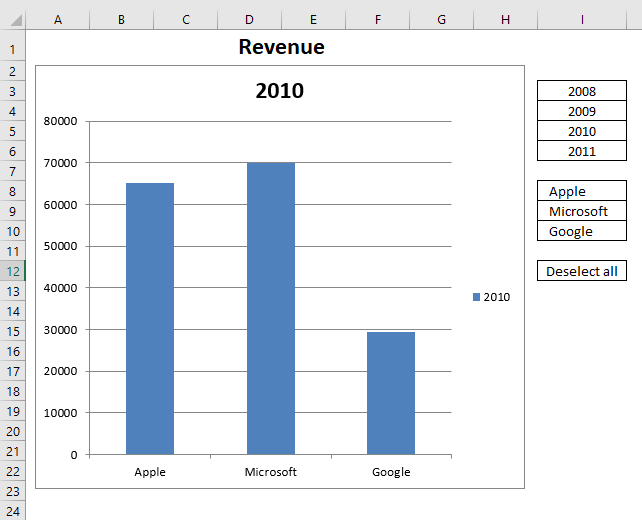Select the Apple bar in the chart
Image resolution: width=642 pixels, height=520 pixels.
(150, 319)
